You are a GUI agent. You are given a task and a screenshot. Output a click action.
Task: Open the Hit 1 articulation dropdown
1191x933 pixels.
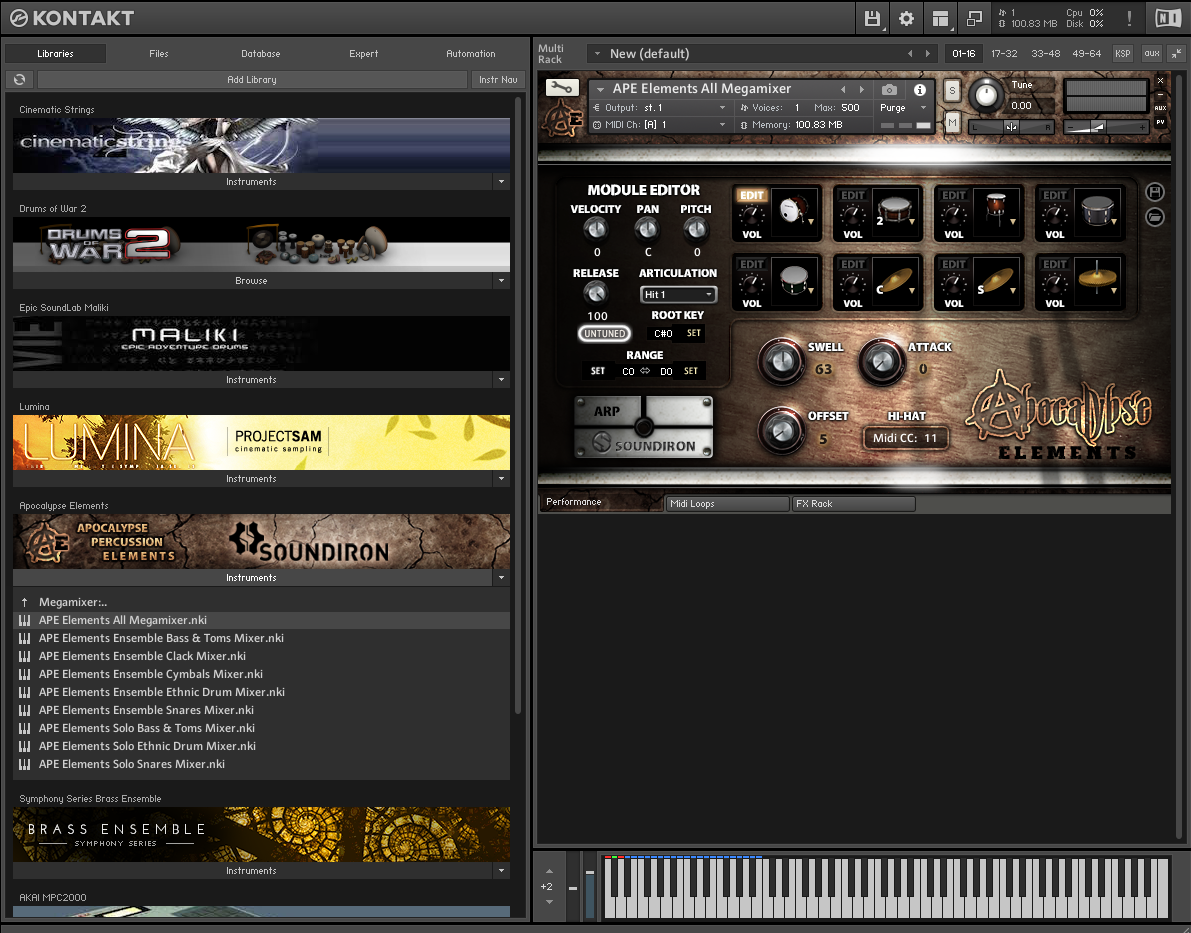pos(678,294)
